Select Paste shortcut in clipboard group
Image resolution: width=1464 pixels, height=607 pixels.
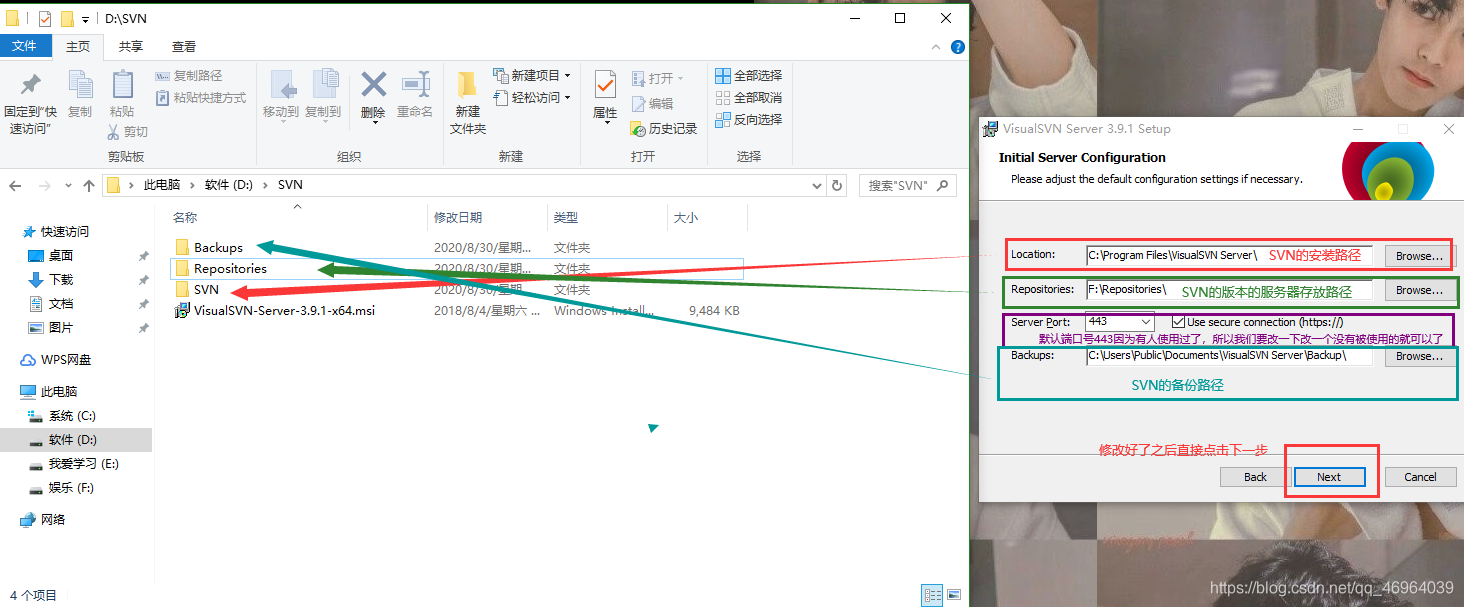(x=201, y=98)
